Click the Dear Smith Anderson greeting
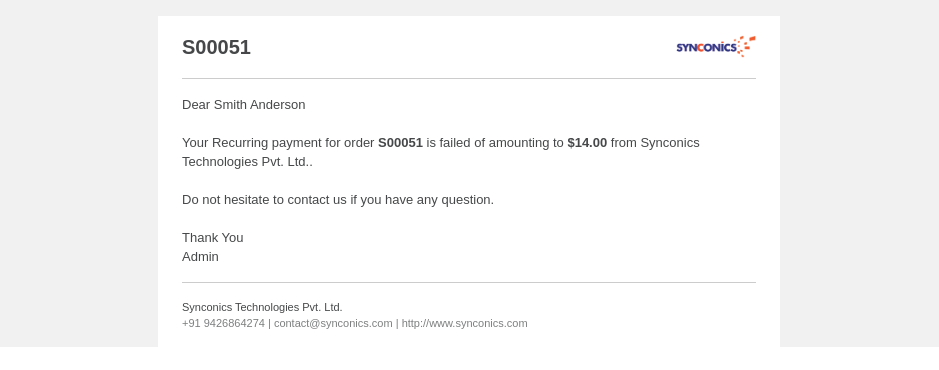 (x=244, y=105)
